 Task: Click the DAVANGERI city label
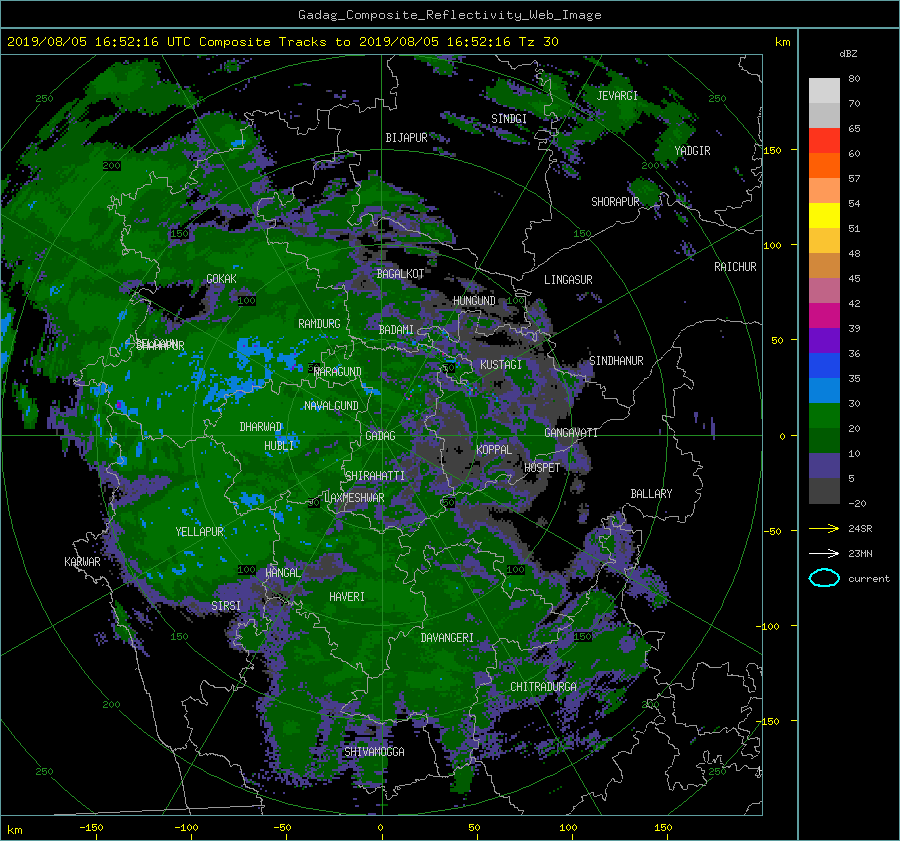coord(447,638)
